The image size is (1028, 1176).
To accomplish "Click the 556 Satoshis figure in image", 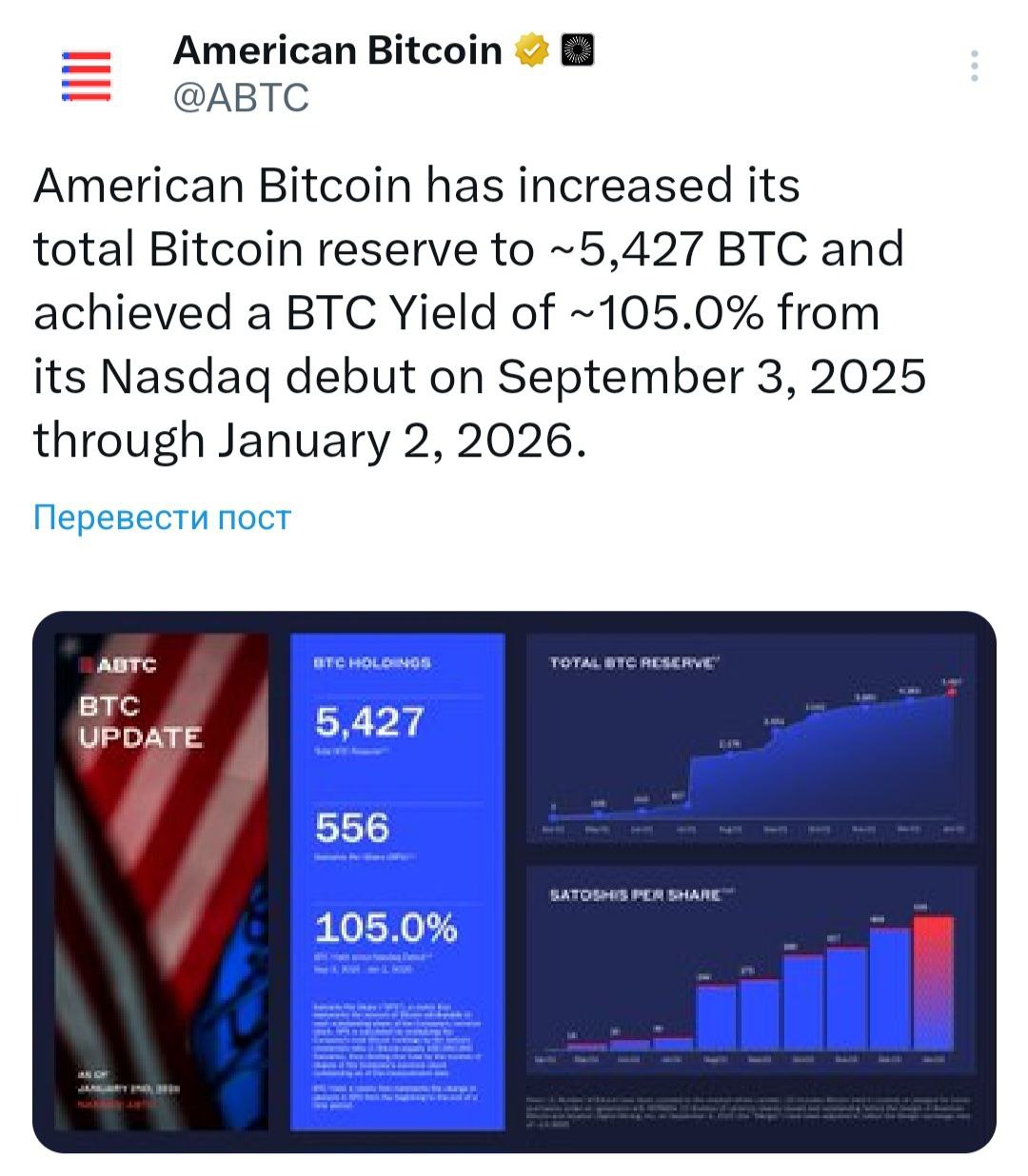I will (352, 828).
